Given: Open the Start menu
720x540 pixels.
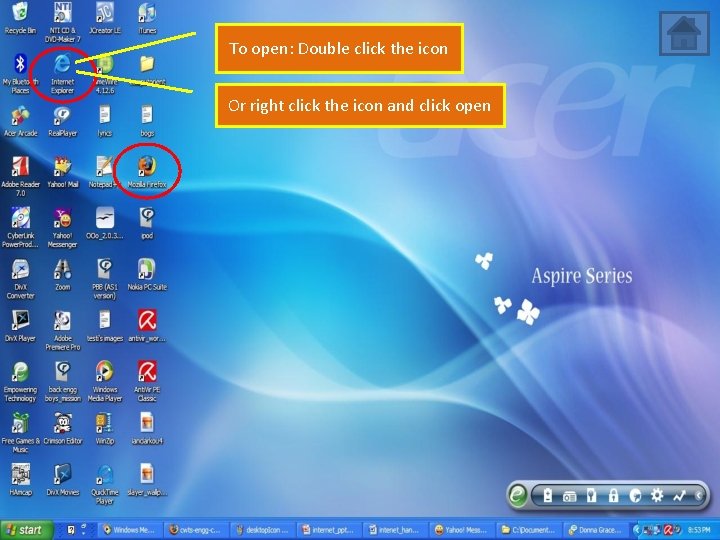Looking at the screenshot, I should point(27,530).
